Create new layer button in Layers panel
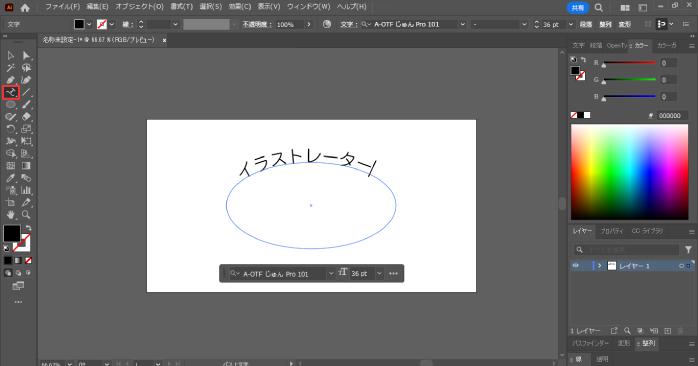Image resolution: width=698 pixels, height=366 pixels. point(667,331)
